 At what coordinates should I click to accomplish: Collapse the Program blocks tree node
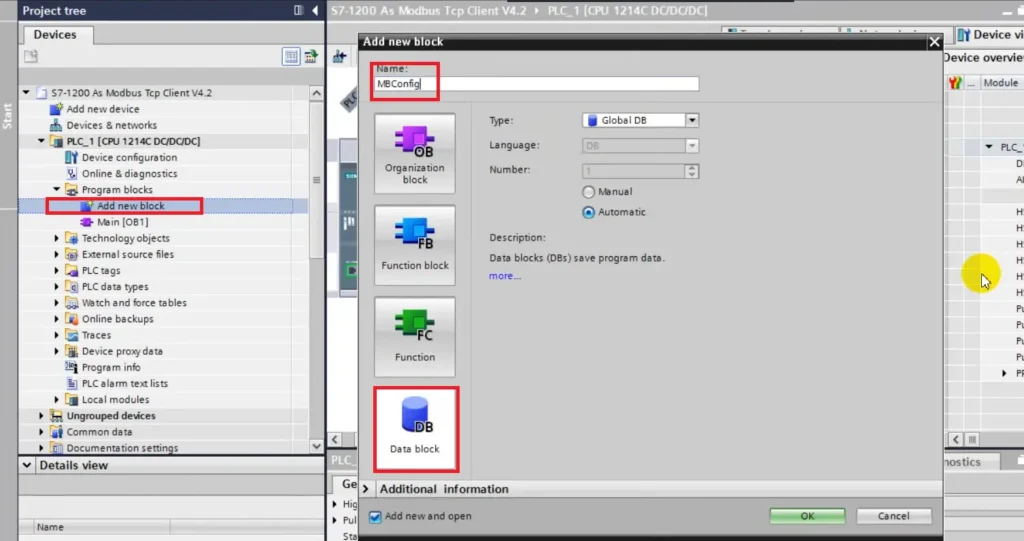click(x=57, y=189)
